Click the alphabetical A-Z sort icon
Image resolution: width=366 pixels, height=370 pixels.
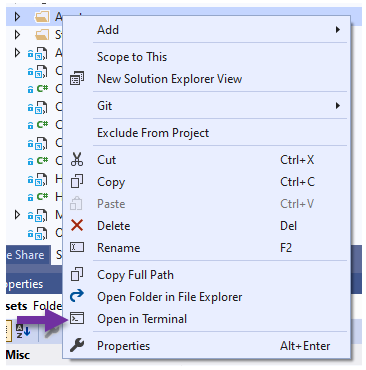pyautogui.click(x=23, y=331)
